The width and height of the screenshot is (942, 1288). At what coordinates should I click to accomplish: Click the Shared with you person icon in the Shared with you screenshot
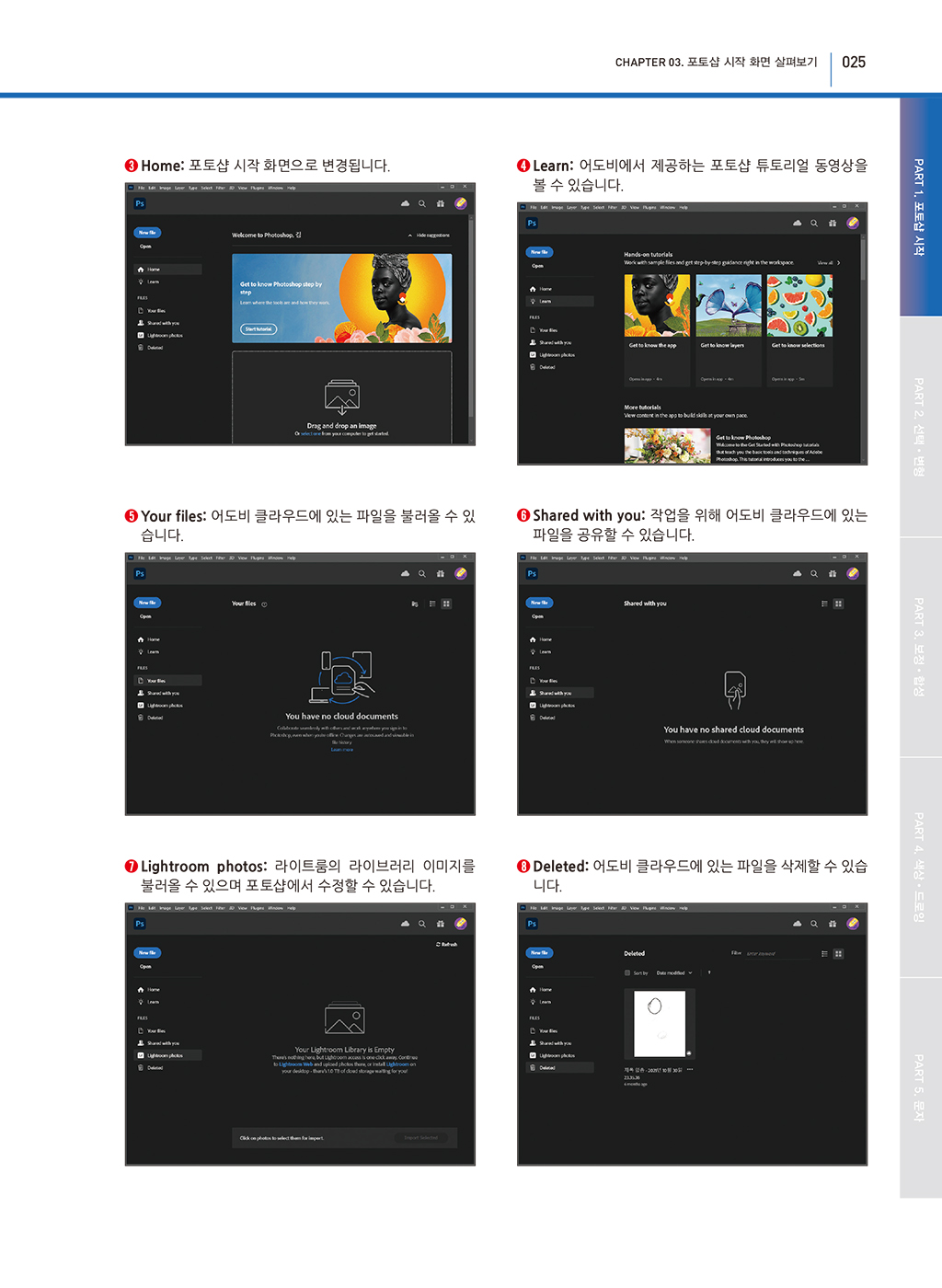(533, 693)
